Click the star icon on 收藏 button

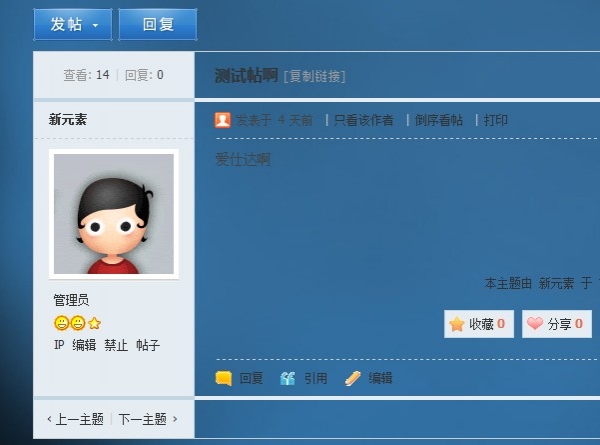point(457,324)
